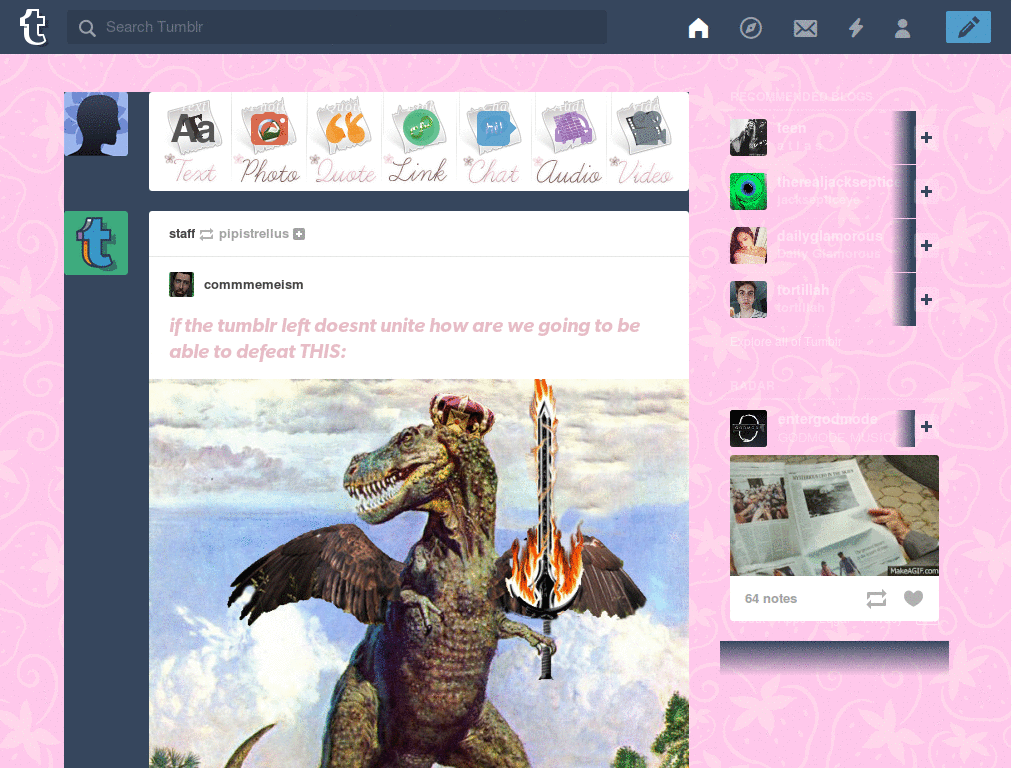Image resolution: width=1024 pixels, height=768 pixels.
Task: Open the inbox envelope icon
Action: pos(805,28)
